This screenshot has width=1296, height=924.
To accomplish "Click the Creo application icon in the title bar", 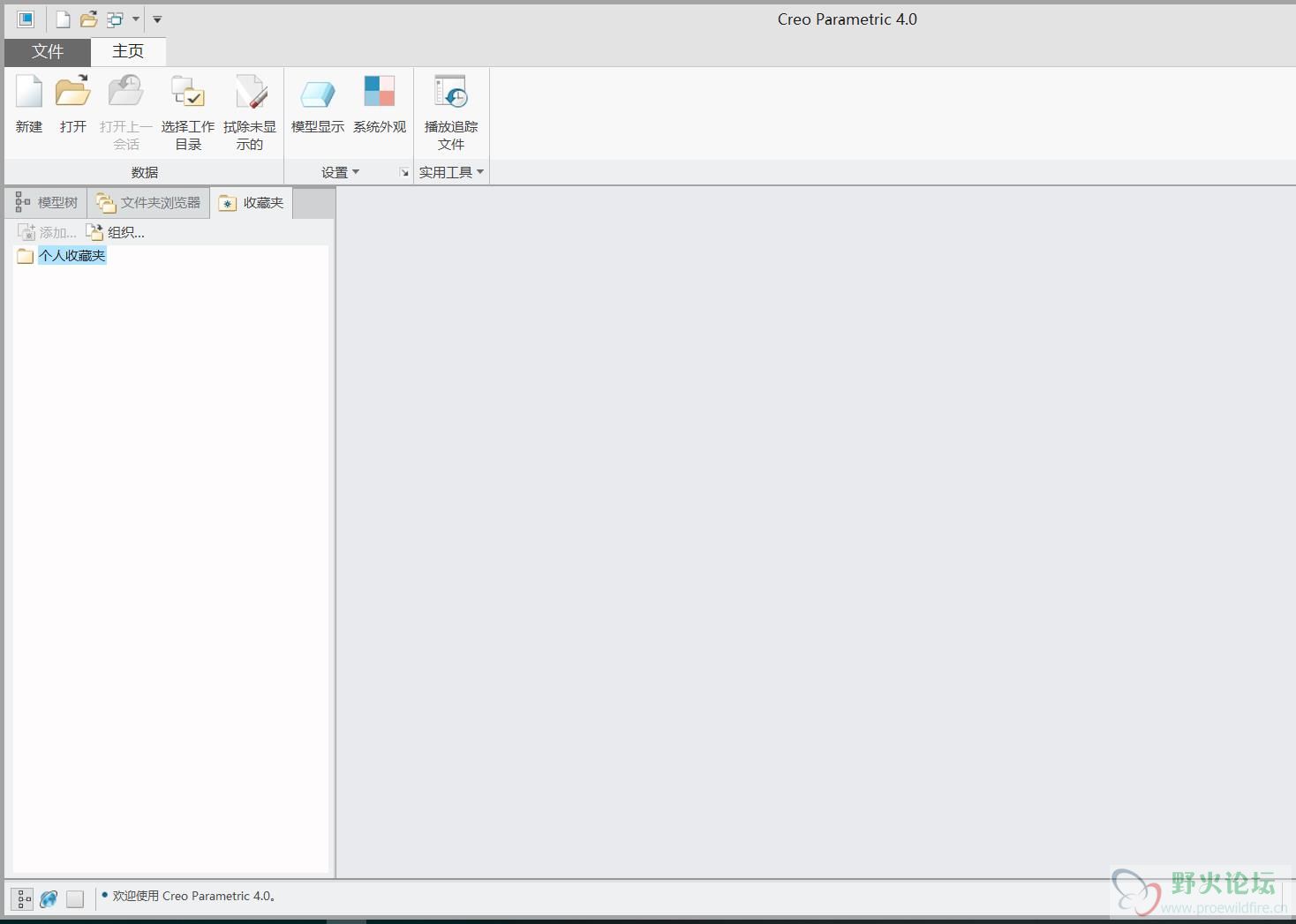I will click(26, 19).
